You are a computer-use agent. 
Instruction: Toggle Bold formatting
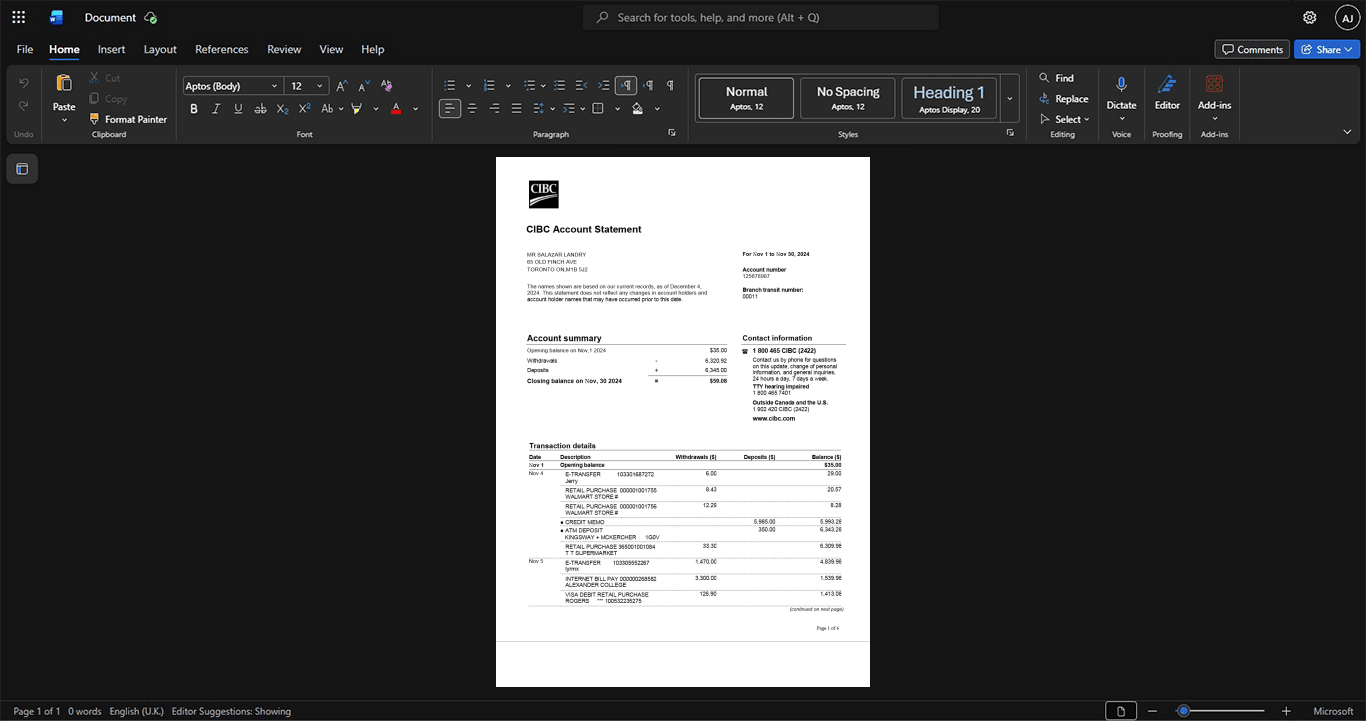point(194,108)
